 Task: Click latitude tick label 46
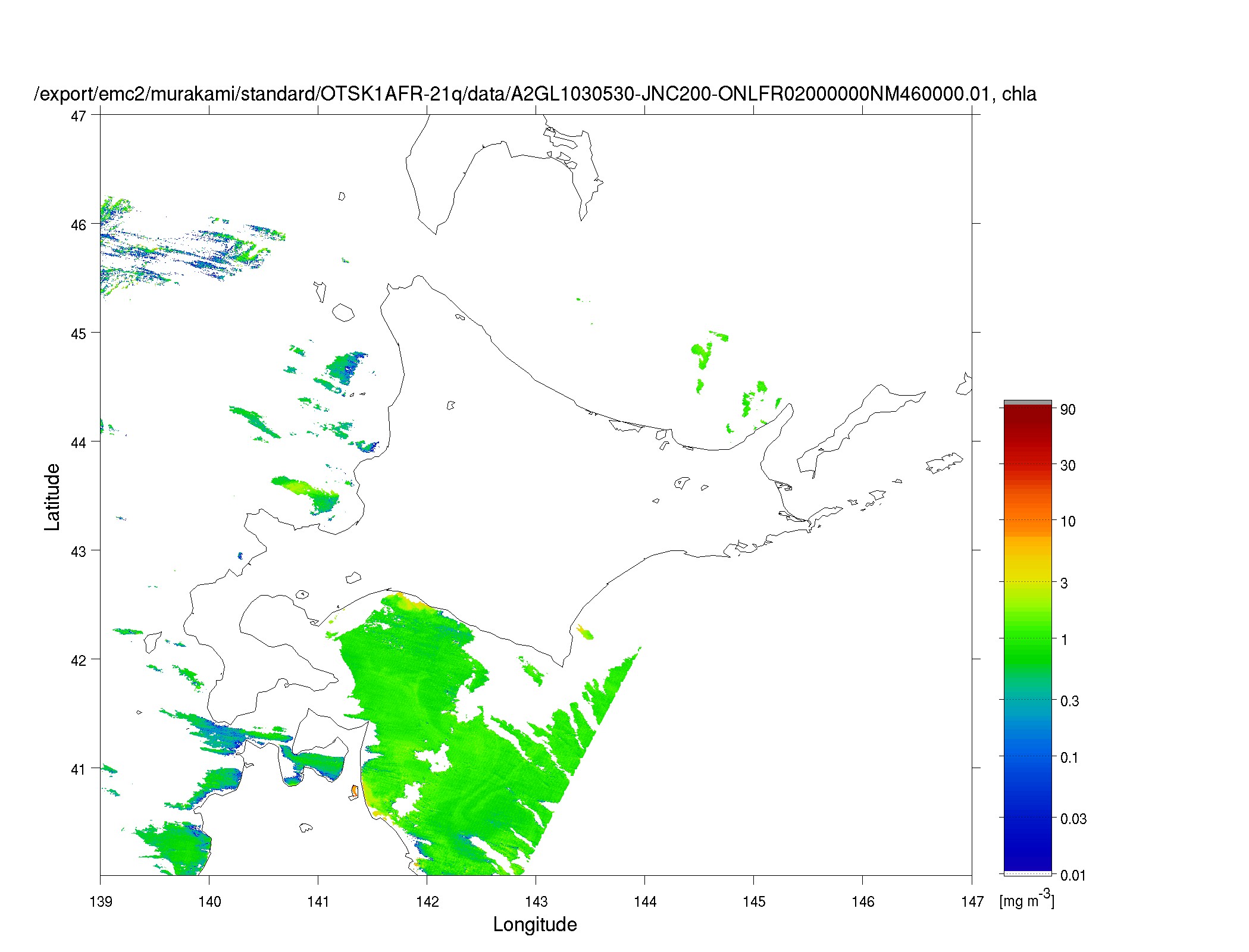click(x=78, y=225)
